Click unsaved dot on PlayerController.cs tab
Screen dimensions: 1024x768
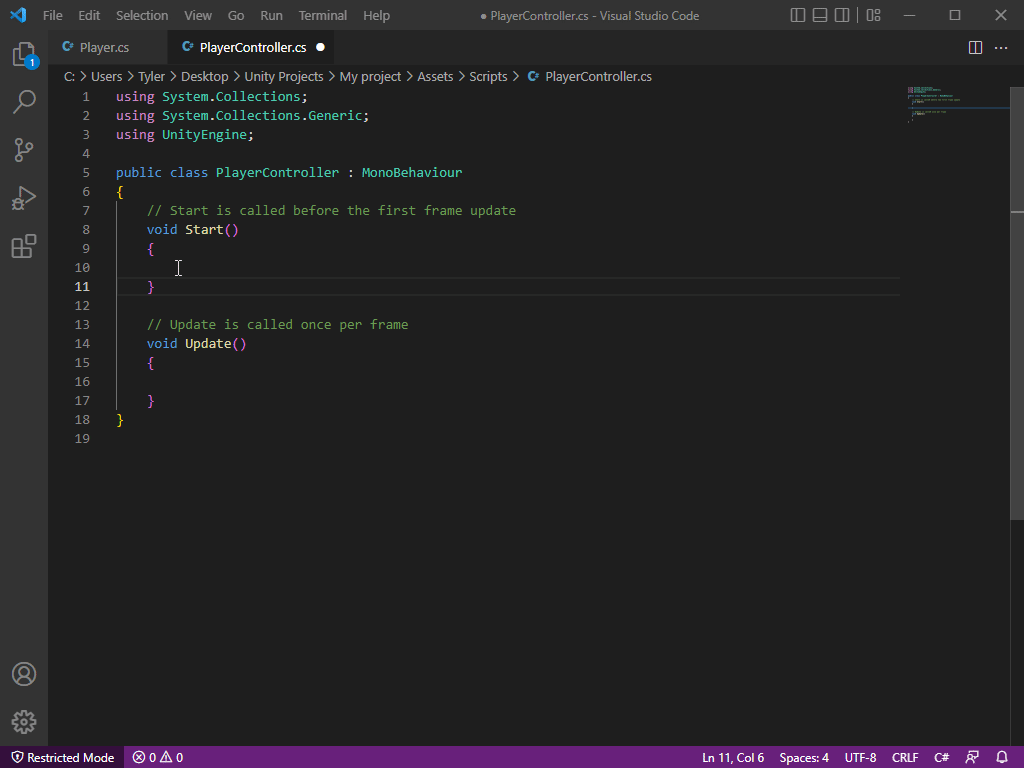tap(320, 47)
